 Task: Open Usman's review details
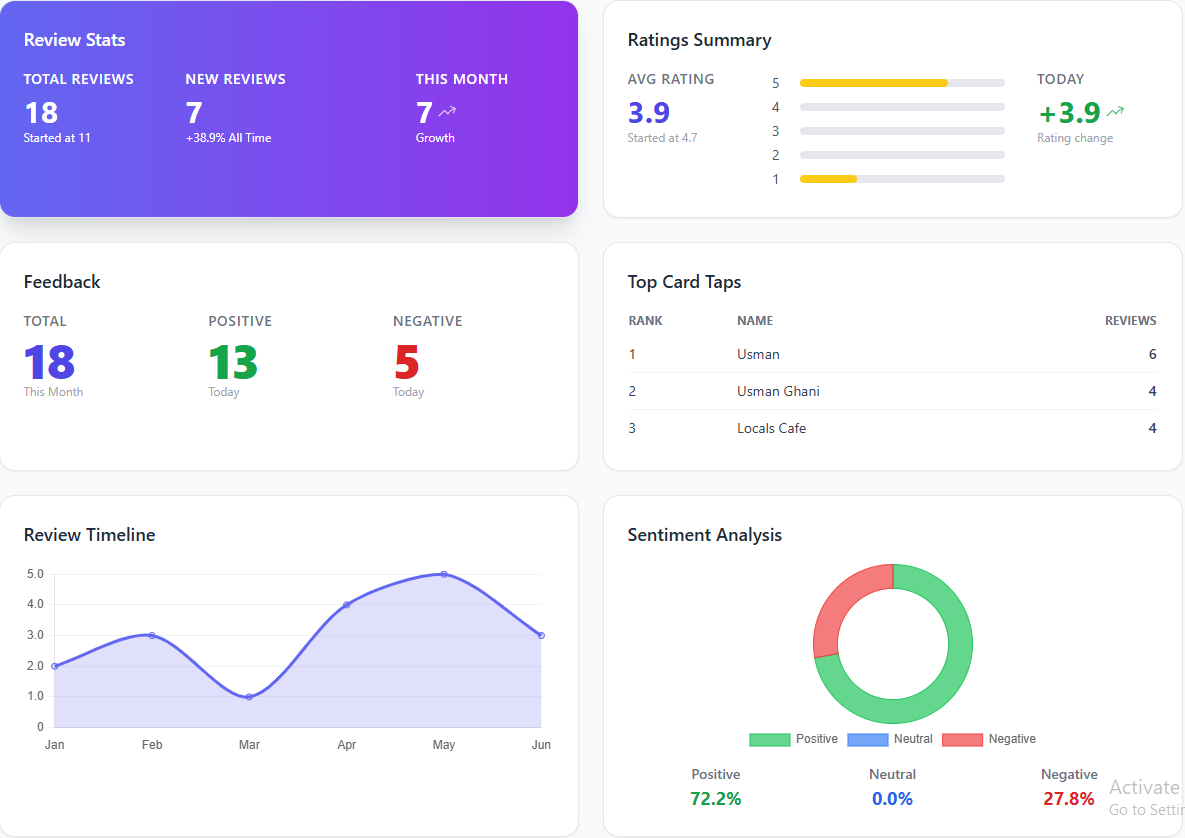(758, 355)
